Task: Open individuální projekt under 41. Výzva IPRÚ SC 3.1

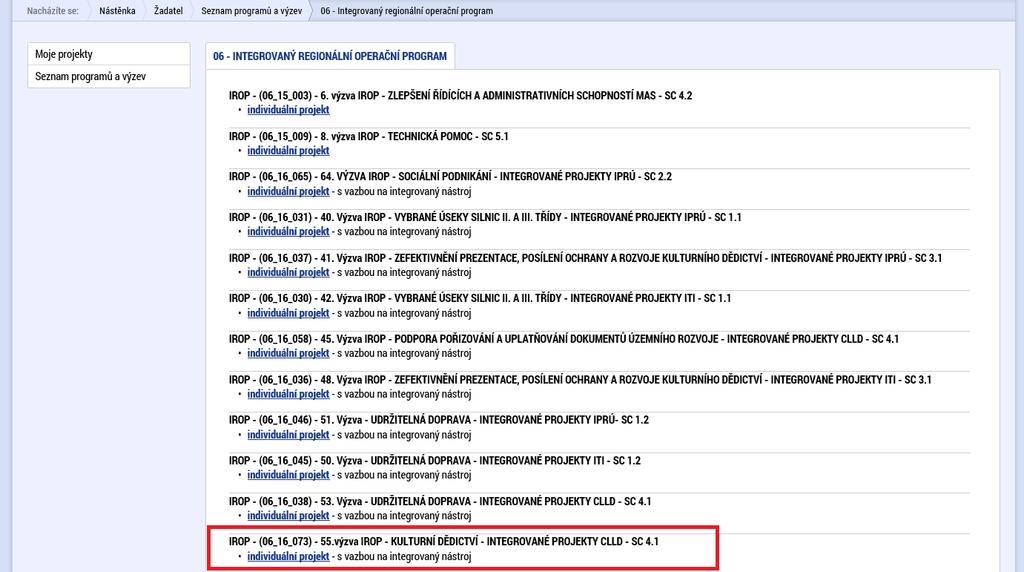Action: (x=288, y=272)
